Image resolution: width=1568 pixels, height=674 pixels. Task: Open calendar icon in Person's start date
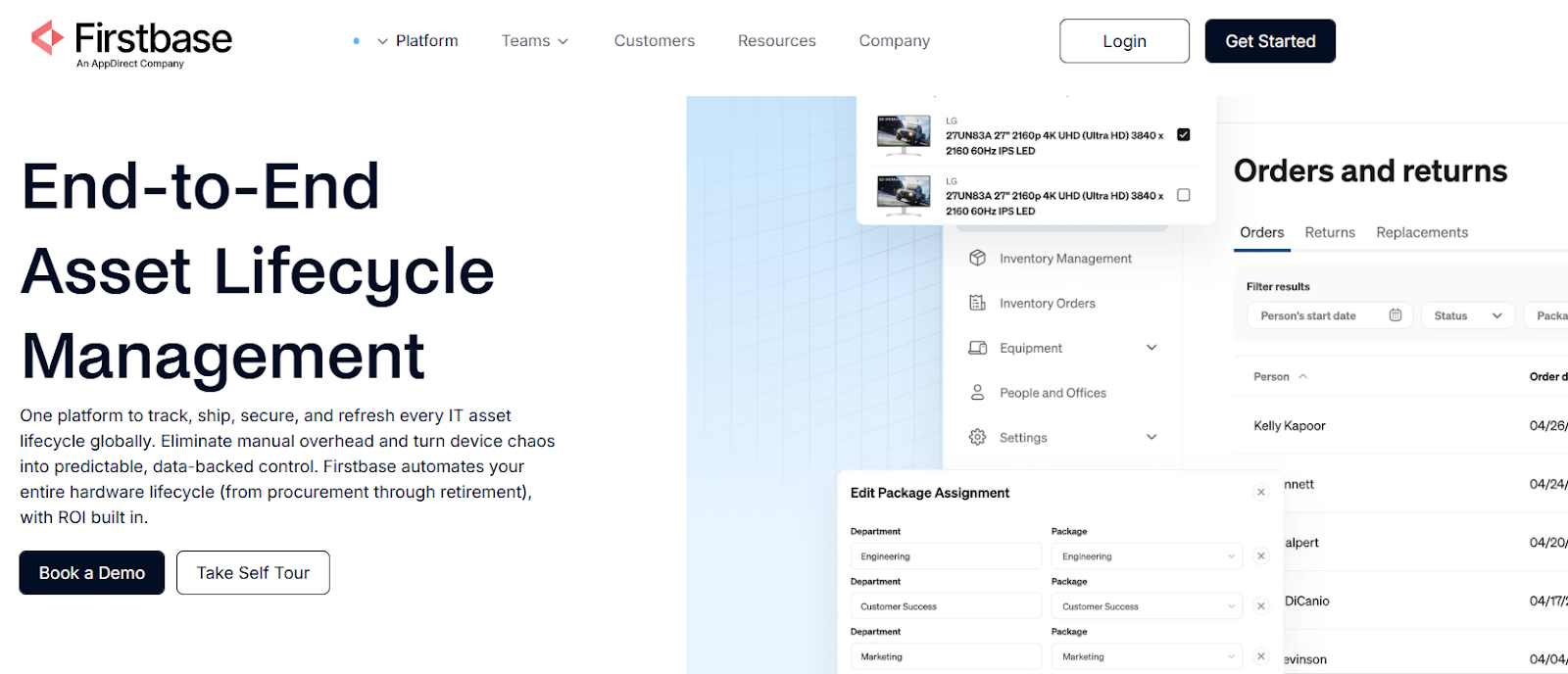pyautogui.click(x=1396, y=315)
